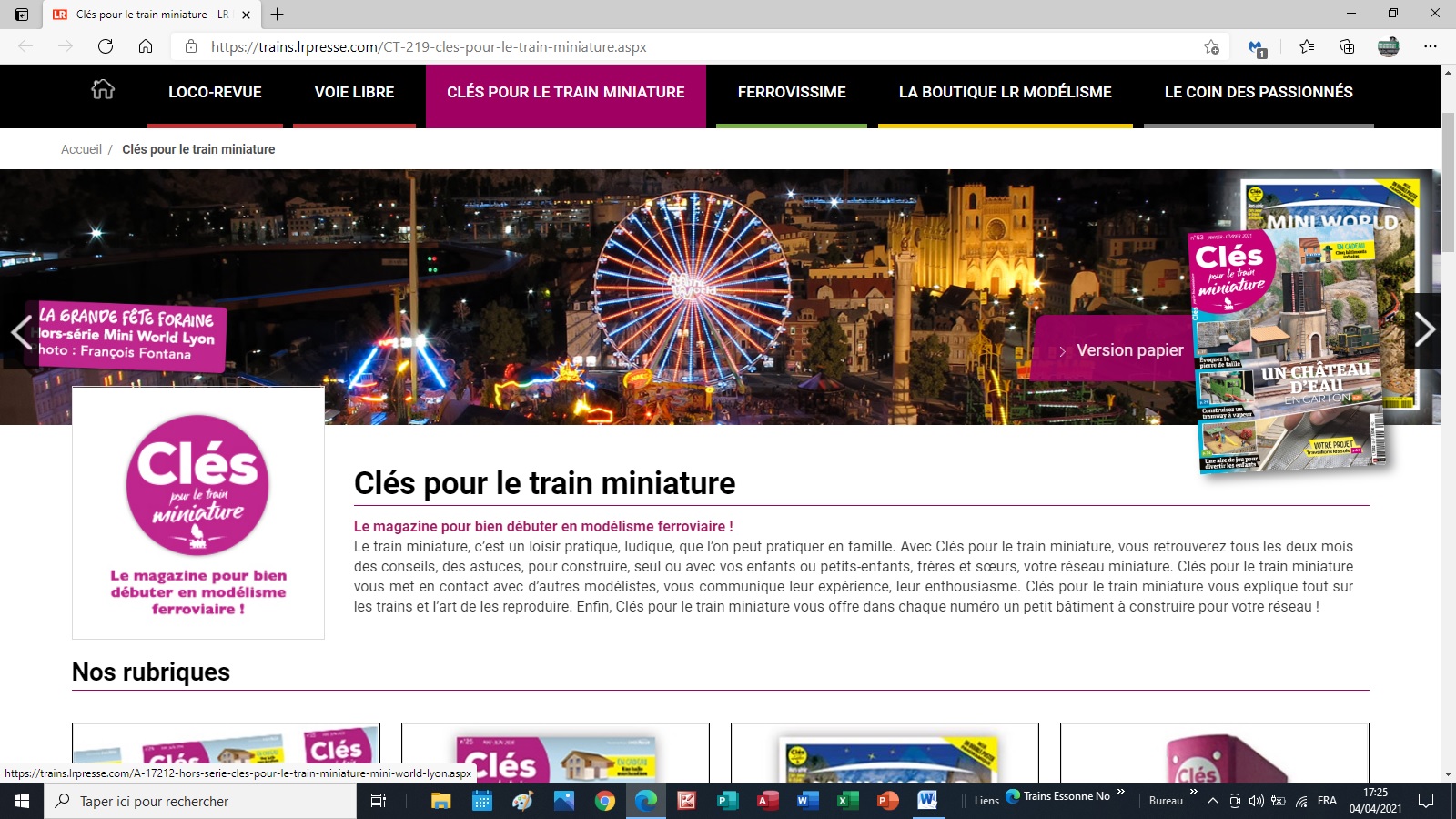Close the Clés pour le train miniature tab

click(x=246, y=15)
